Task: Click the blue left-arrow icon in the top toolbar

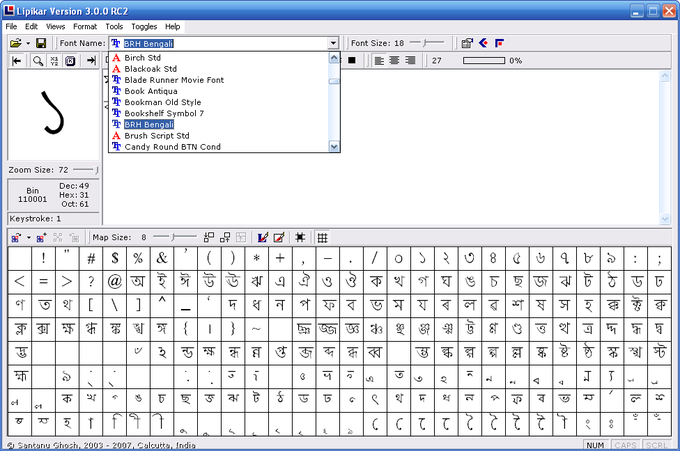Action: click(x=484, y=43)
